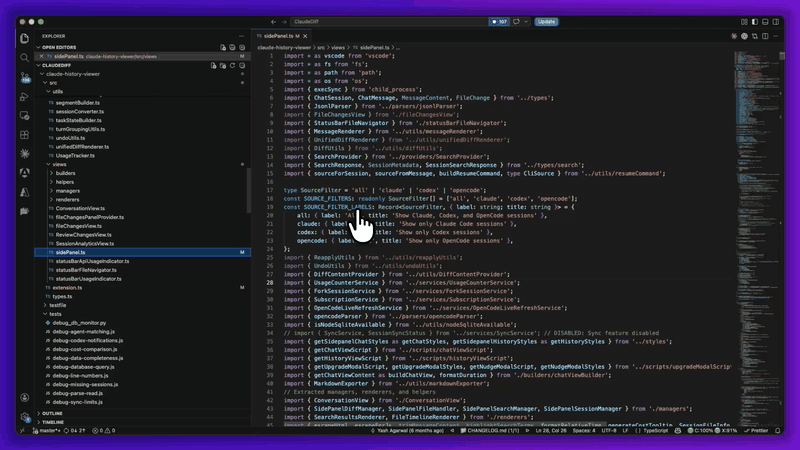Click Close All Editors icon in Open Editors
The width and height of the screenshot is (800, 450).
242,47
